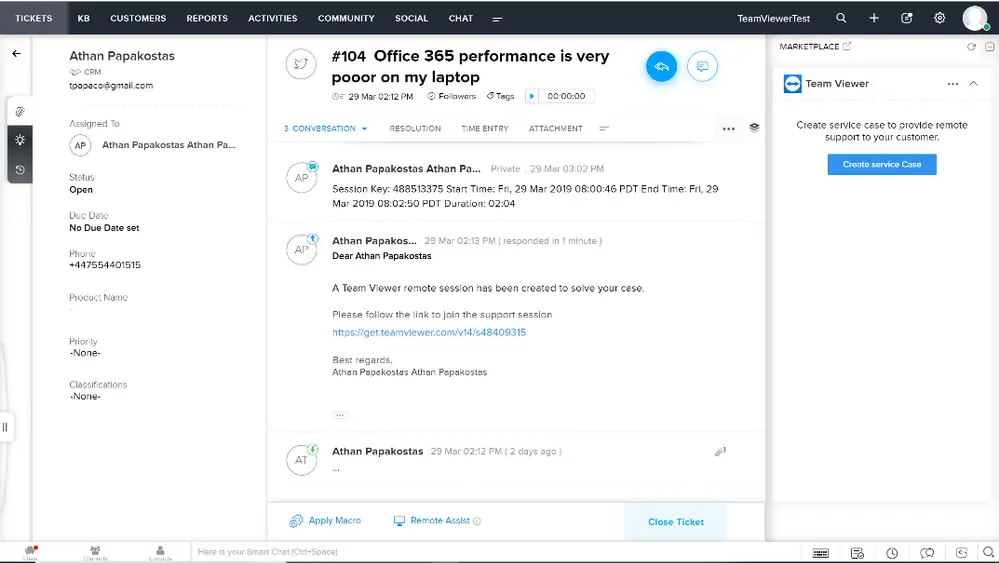Viewport: 999px width, 563px height.
Task: Open the Social module
Action: pyautogui.click(x=412, y=18)
